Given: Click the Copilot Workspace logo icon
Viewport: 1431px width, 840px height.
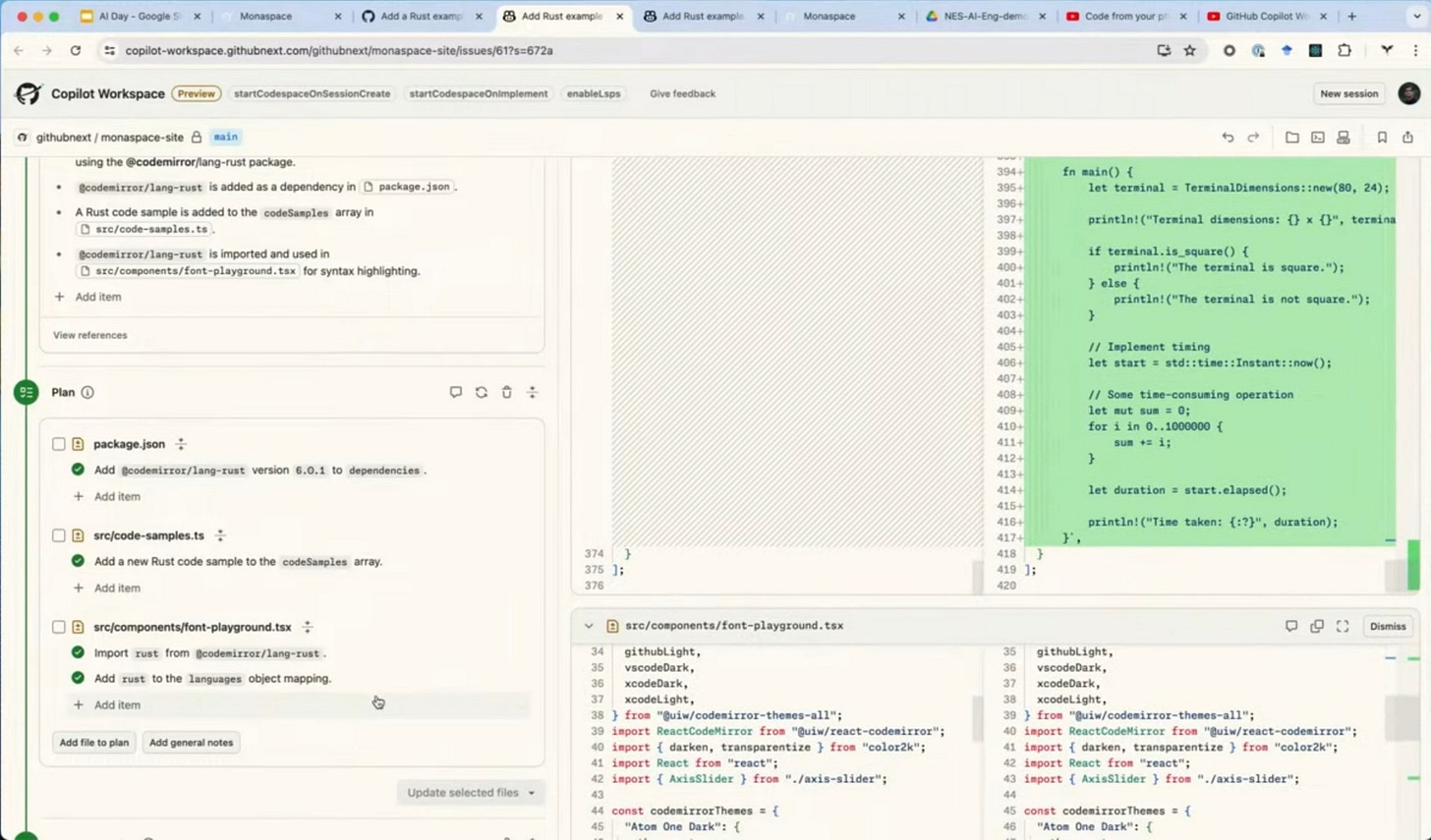Looking at the screenshot, I should point(29,93).
